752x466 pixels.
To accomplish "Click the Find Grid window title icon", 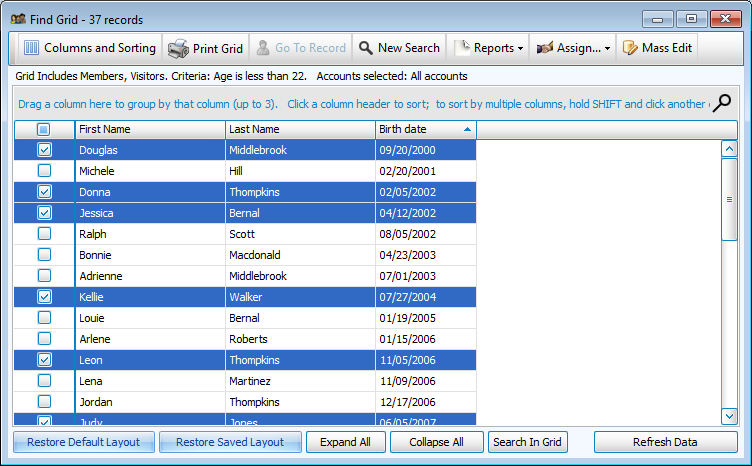I will coord(18,19).
